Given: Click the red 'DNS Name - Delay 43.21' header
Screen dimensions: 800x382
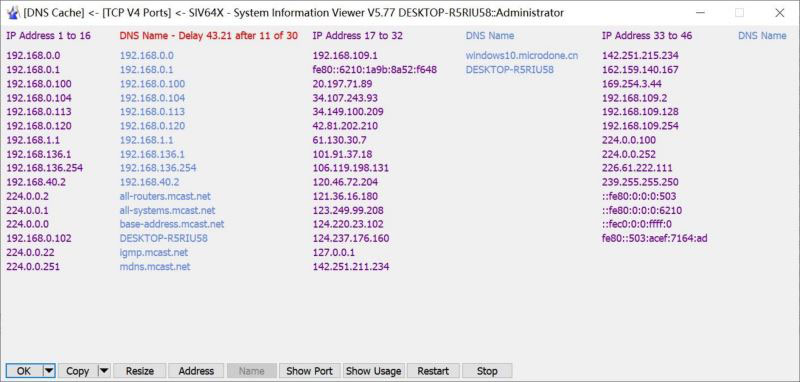Looking at the screenshot, I should click(209, 36).
